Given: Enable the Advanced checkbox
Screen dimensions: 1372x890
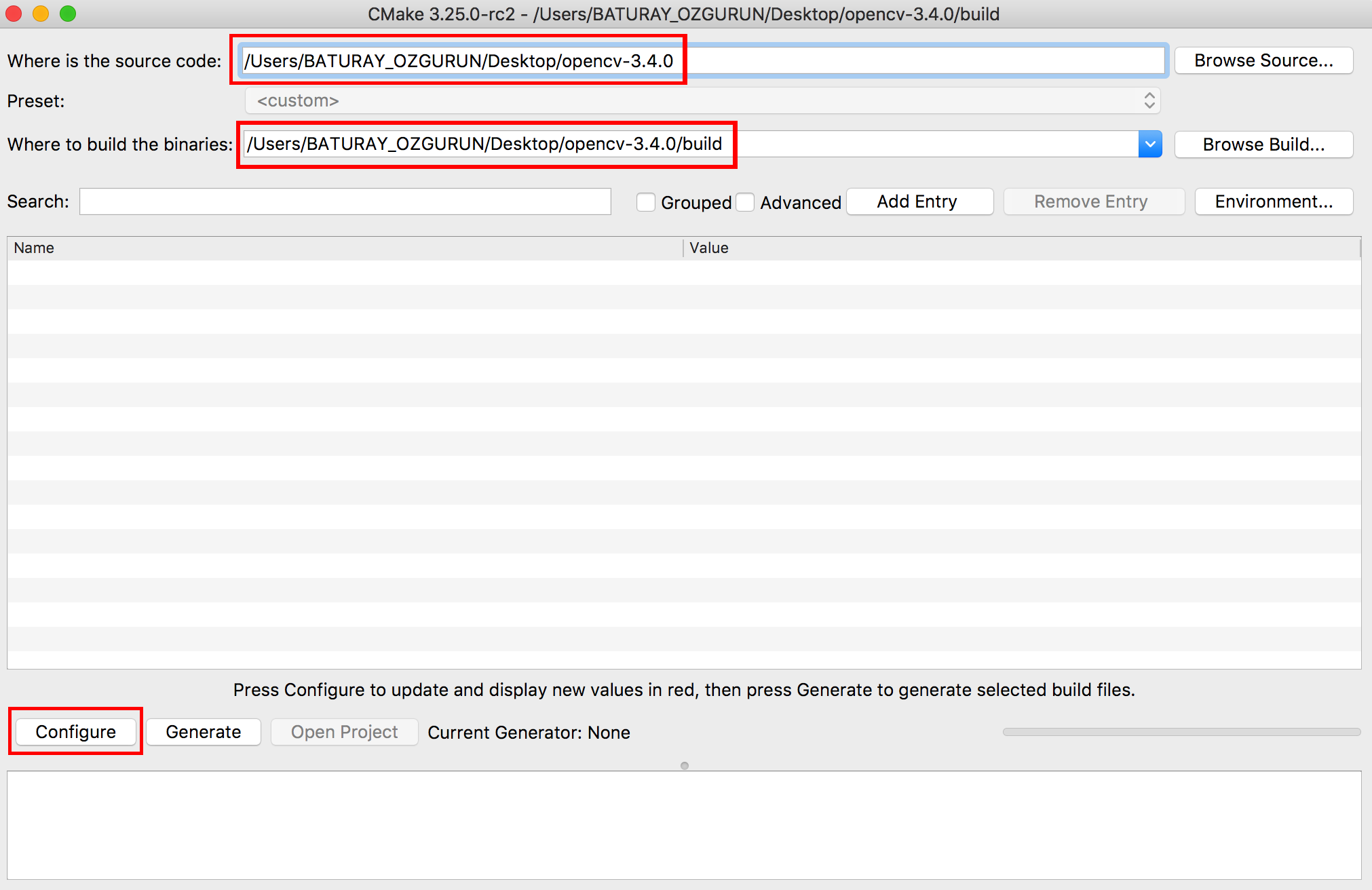Looking at the screenshot, I should coord(746,202).
